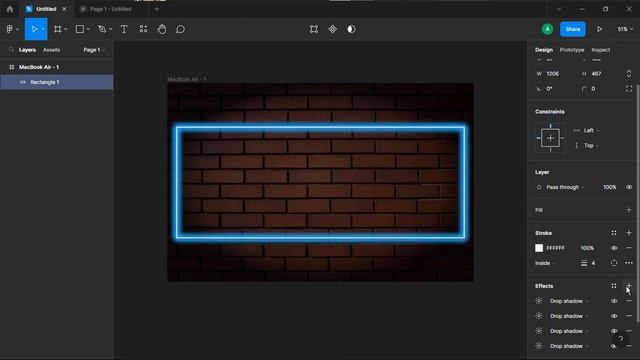The width and height of the screenshot is (640, 360).
Task: Hide the first Drop shadow effect
Action: (613, 301)
